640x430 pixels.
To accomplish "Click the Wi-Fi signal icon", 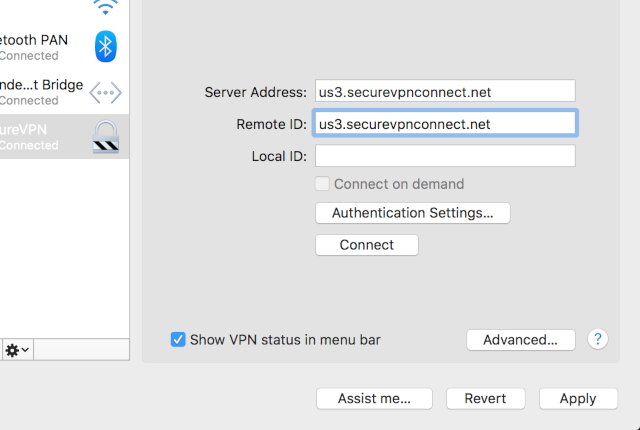I will pyautogui.click(x=106, y=7).
